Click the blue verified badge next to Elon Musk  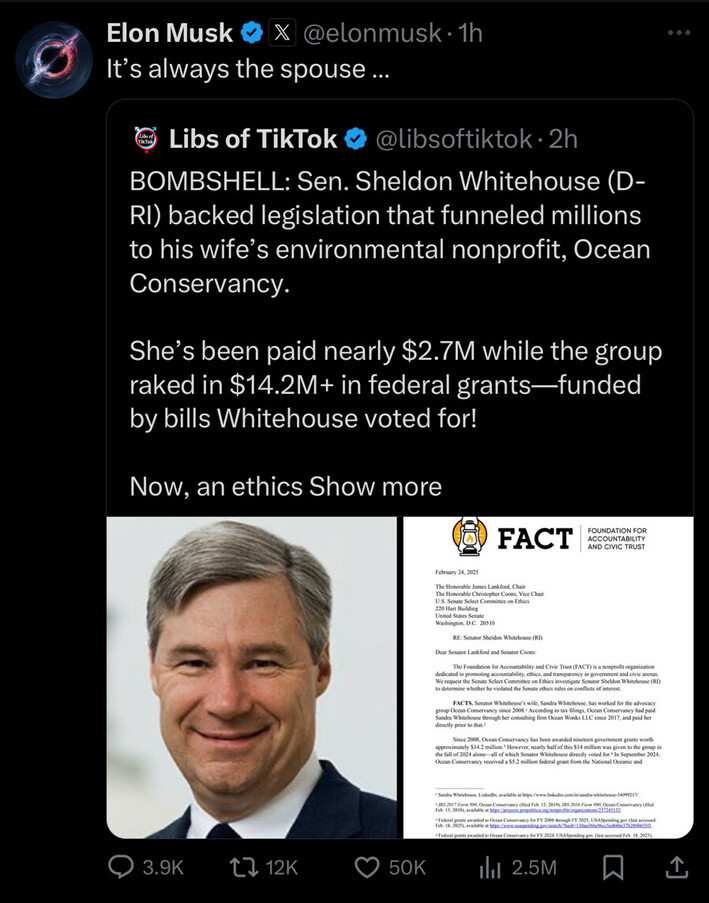[x=253, y=33]
